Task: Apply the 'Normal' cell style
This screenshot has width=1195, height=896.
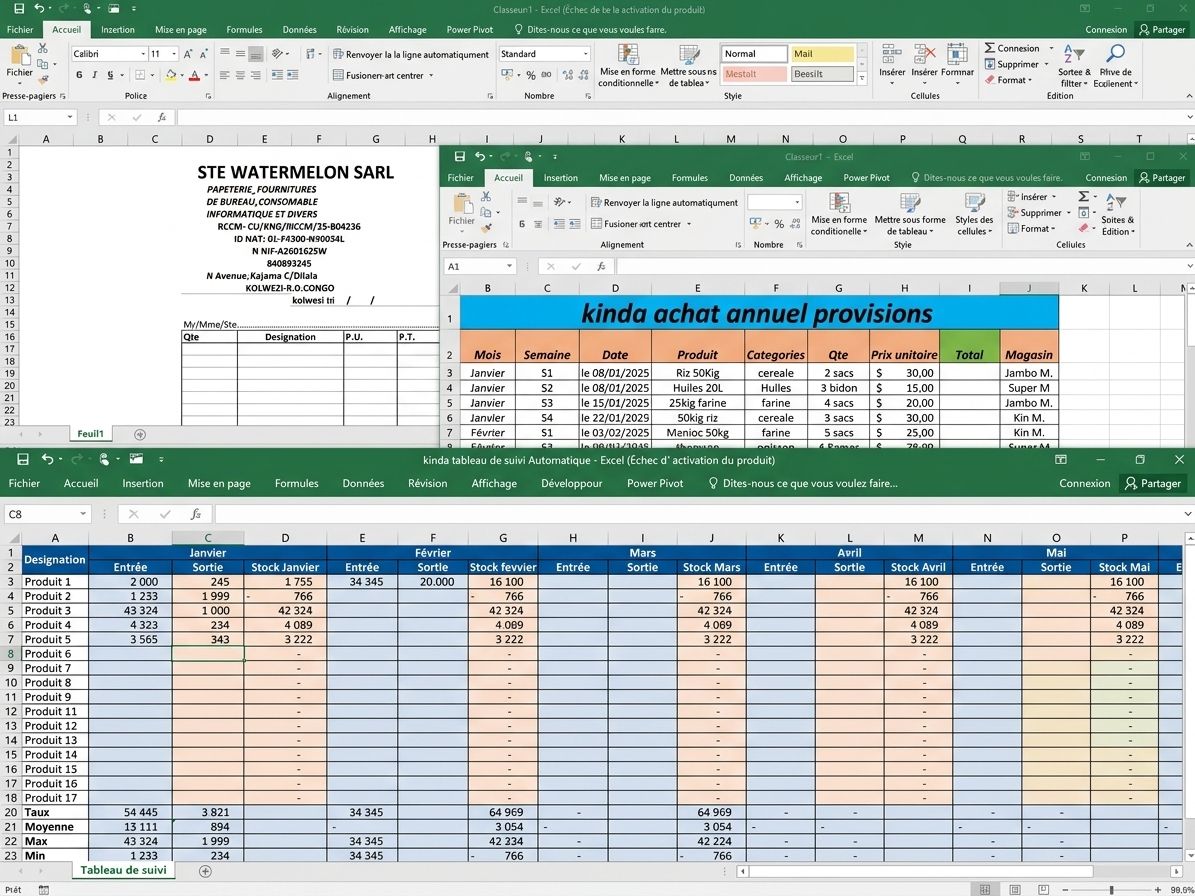Action: tap(754, 54)
